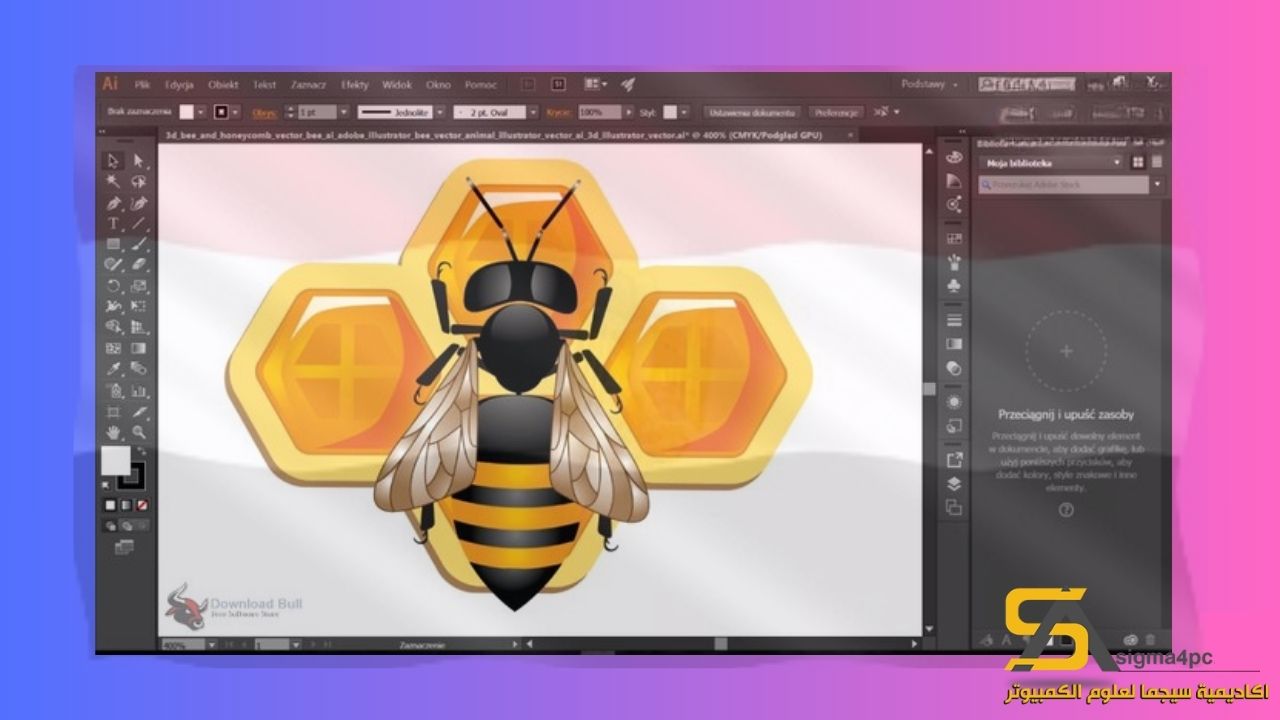Open the Stroke panel from dock

[x=954, y=320]
